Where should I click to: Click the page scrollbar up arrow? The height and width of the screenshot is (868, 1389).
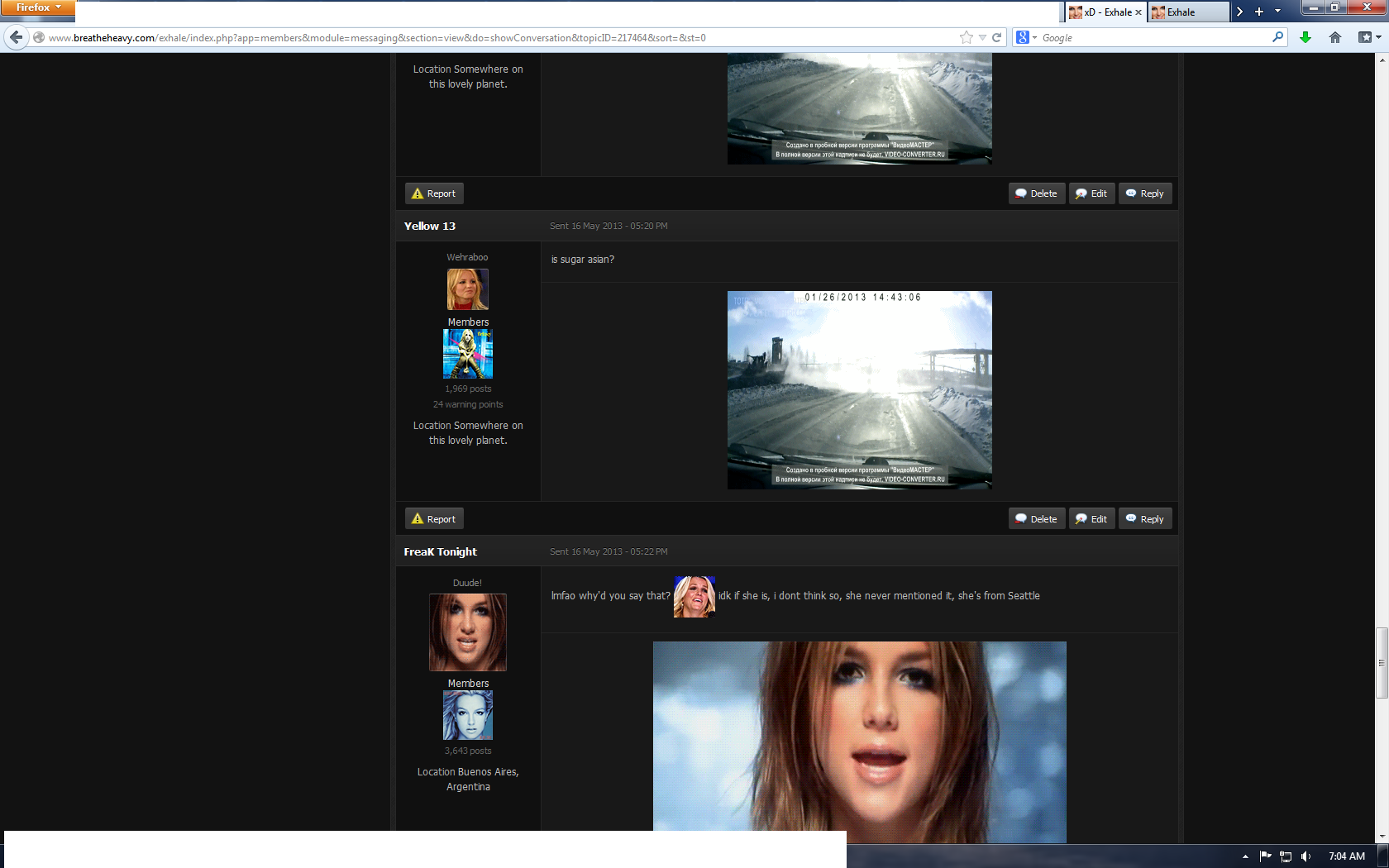tap(1382, 60)
